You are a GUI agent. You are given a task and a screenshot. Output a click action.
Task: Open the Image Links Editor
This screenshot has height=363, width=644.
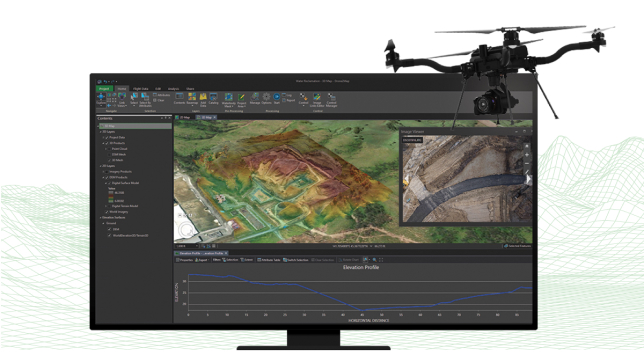click(x=317, y=100)
